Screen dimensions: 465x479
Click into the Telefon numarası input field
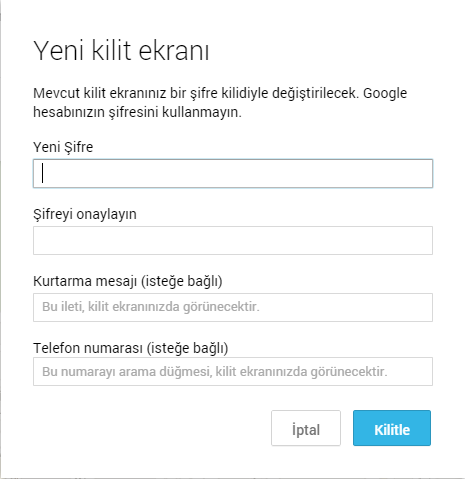point(233,371)
